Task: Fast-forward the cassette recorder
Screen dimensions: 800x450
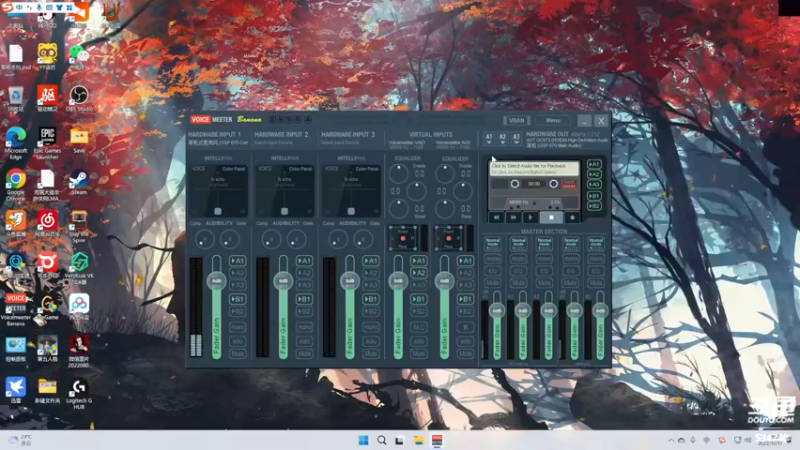Action: point(513,217)
